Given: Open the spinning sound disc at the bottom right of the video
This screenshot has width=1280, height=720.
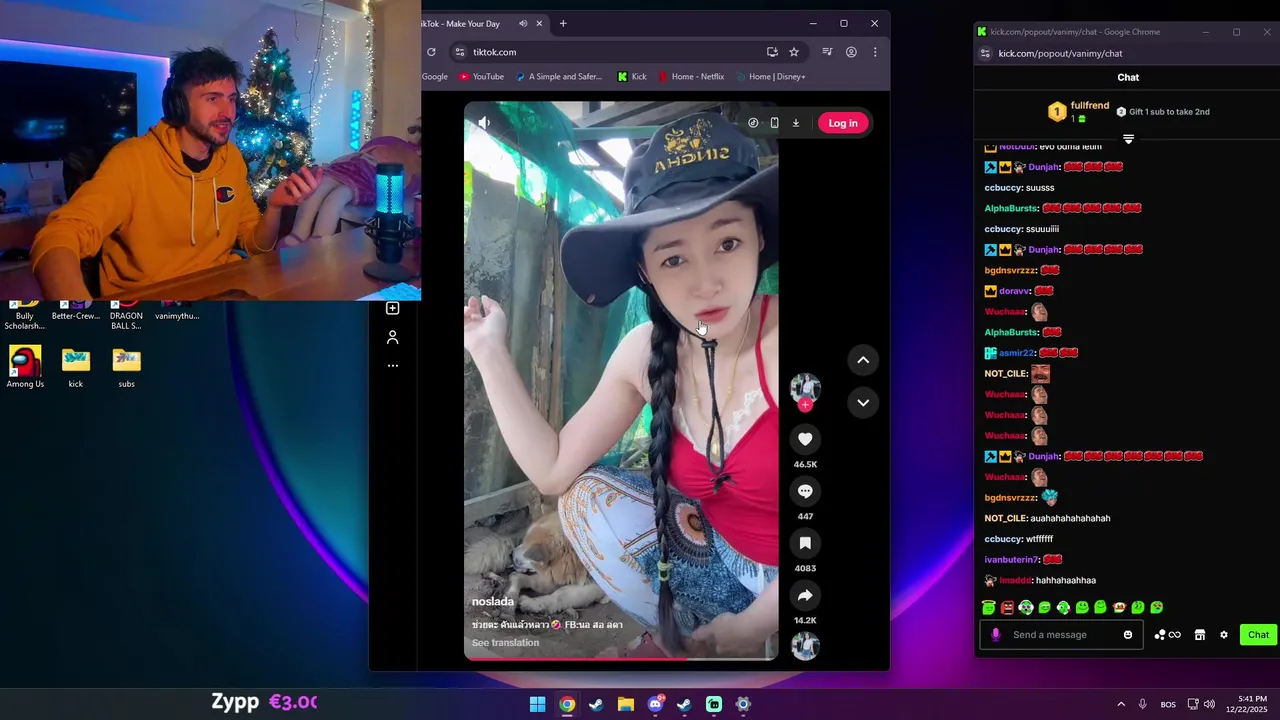Looking at the screenshot, I should pyautogui.click(x=805, y=646).
